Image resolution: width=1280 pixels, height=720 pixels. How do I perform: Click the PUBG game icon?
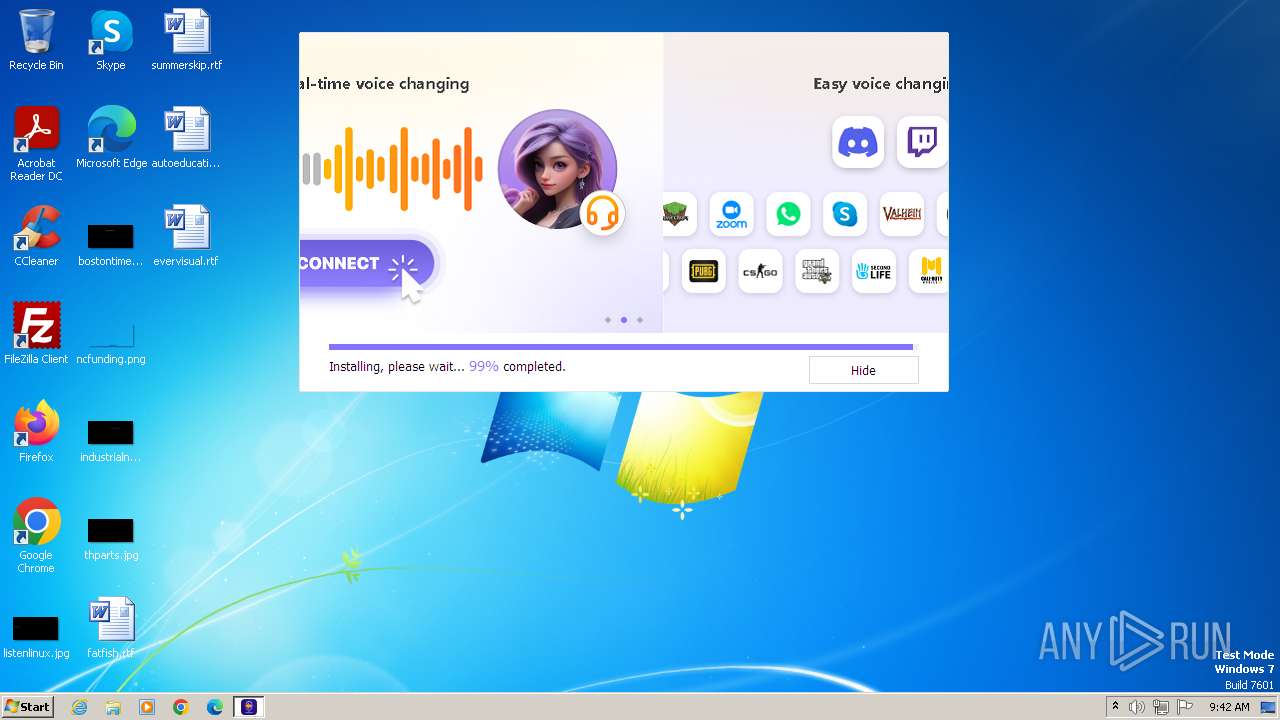click(x=703, y=271)
